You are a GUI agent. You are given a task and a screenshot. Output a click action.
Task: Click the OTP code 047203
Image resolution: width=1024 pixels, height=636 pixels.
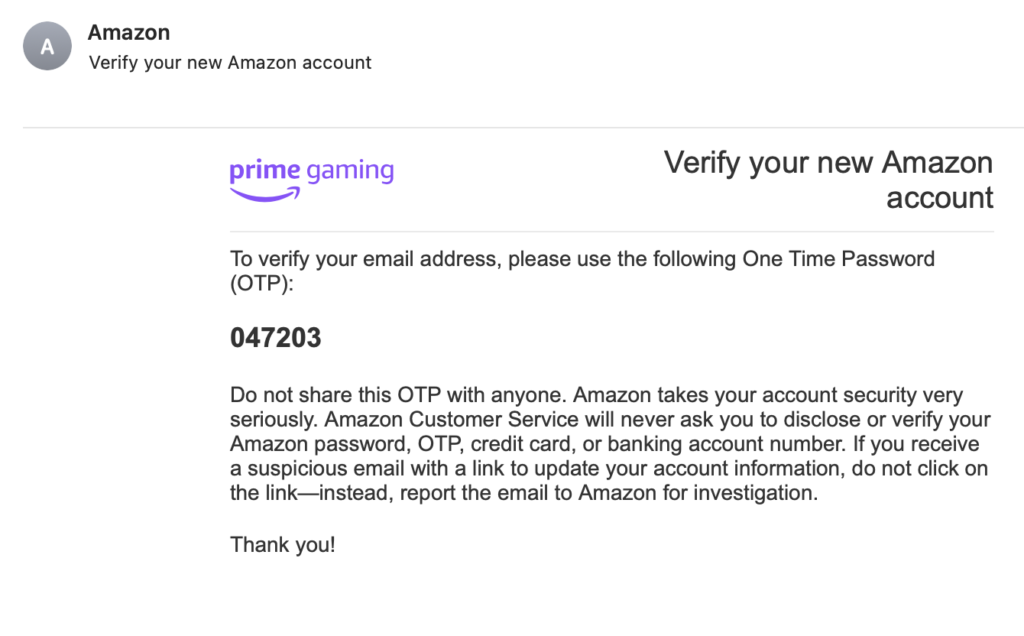pos(276,338)
